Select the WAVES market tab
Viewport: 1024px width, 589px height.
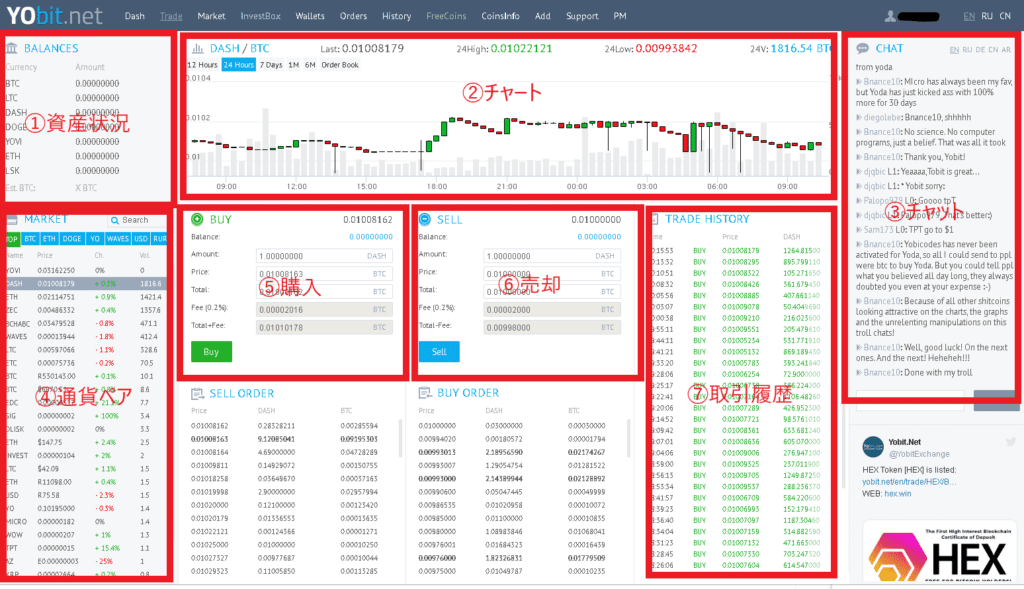coord(118,239)
